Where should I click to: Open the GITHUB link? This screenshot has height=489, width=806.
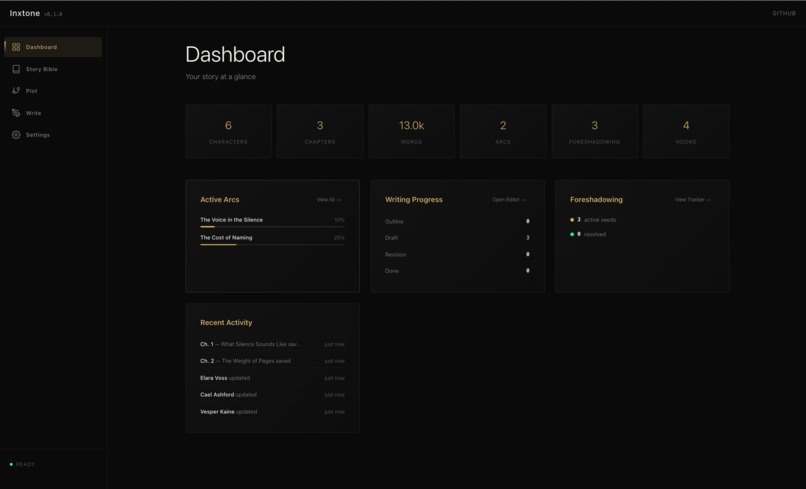[784, 13]
